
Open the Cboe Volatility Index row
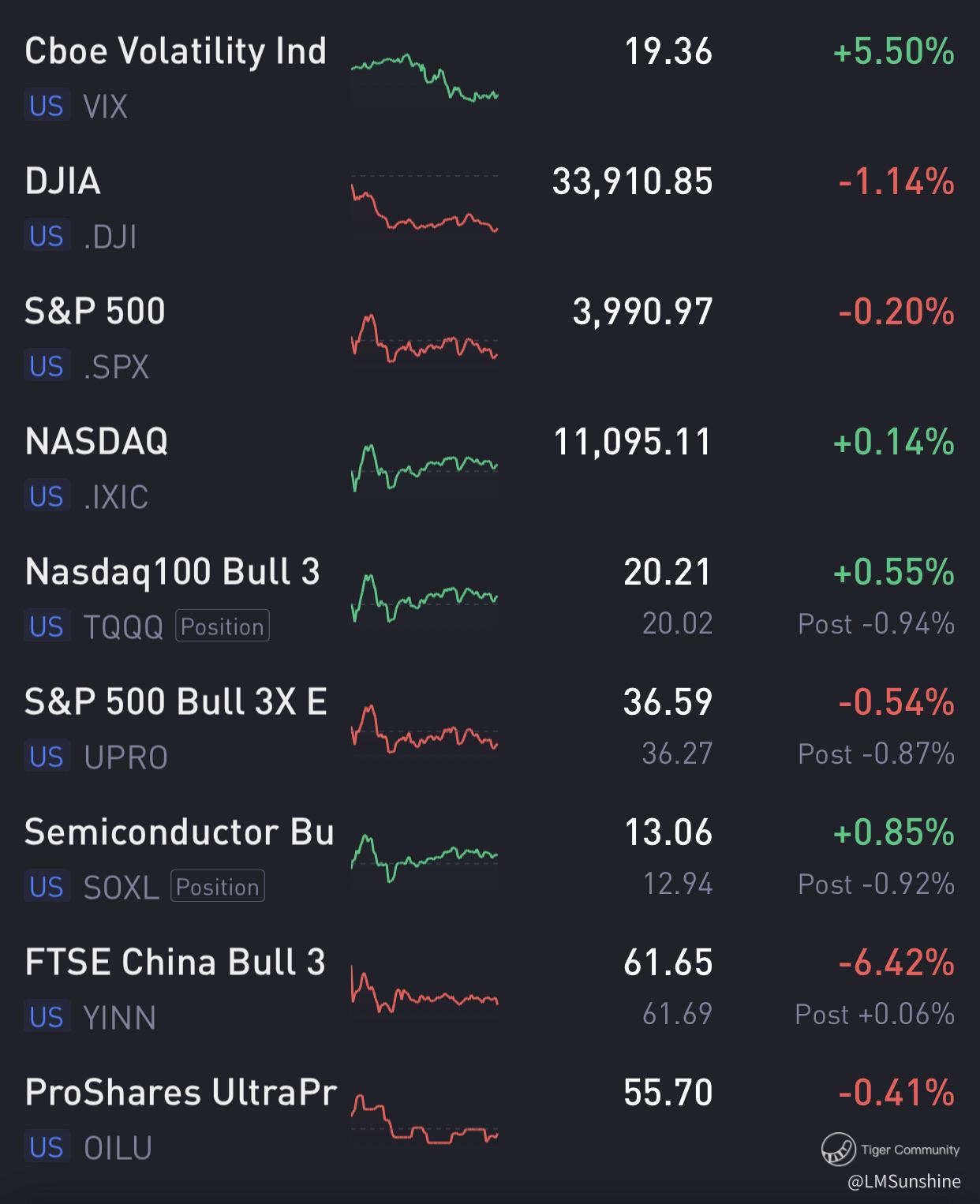[x=175, y=52]
